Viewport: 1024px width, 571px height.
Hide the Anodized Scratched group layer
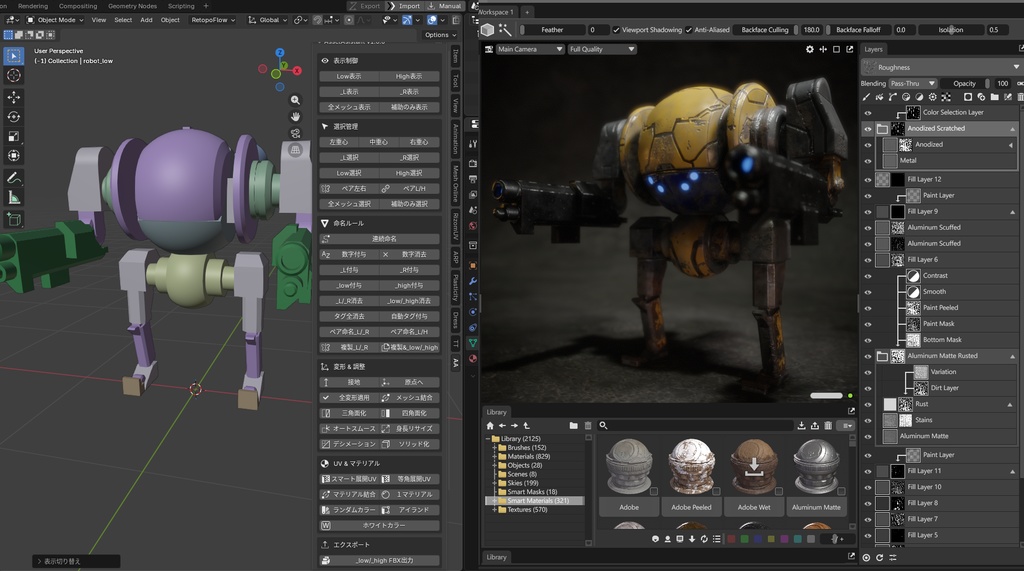tap(868, 129)
